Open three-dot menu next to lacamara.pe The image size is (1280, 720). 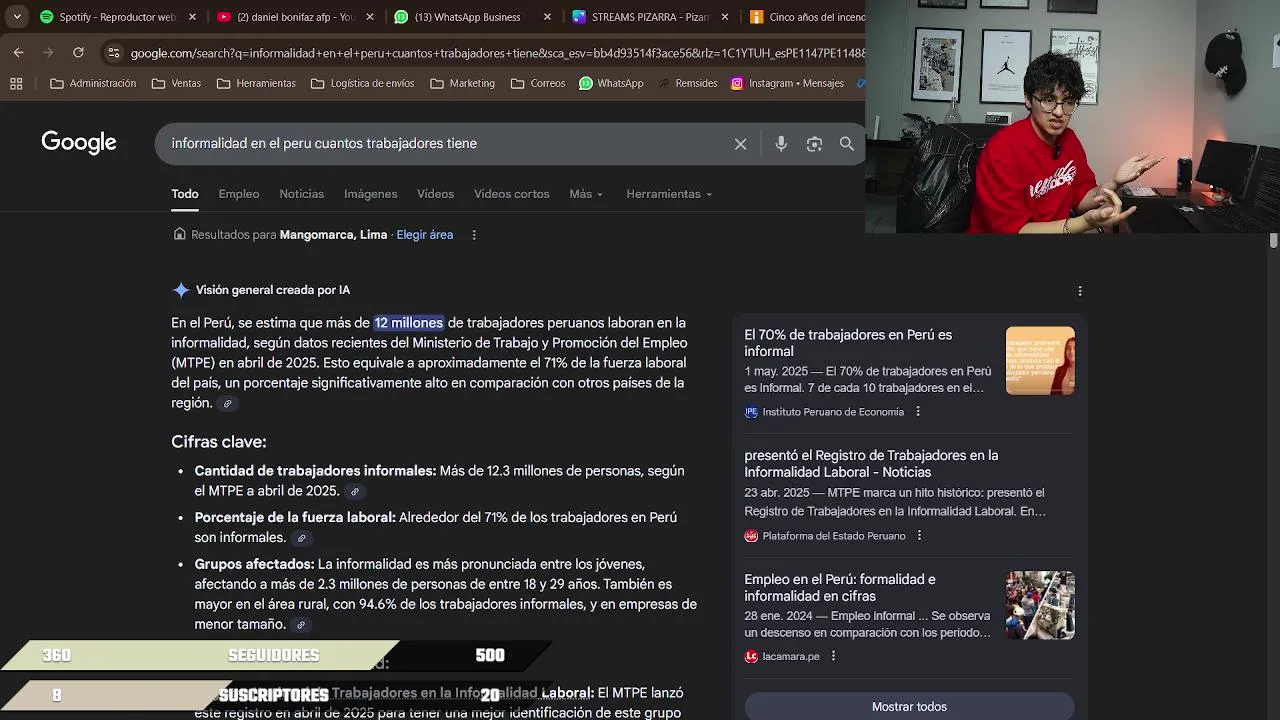[x=833, y=656]
